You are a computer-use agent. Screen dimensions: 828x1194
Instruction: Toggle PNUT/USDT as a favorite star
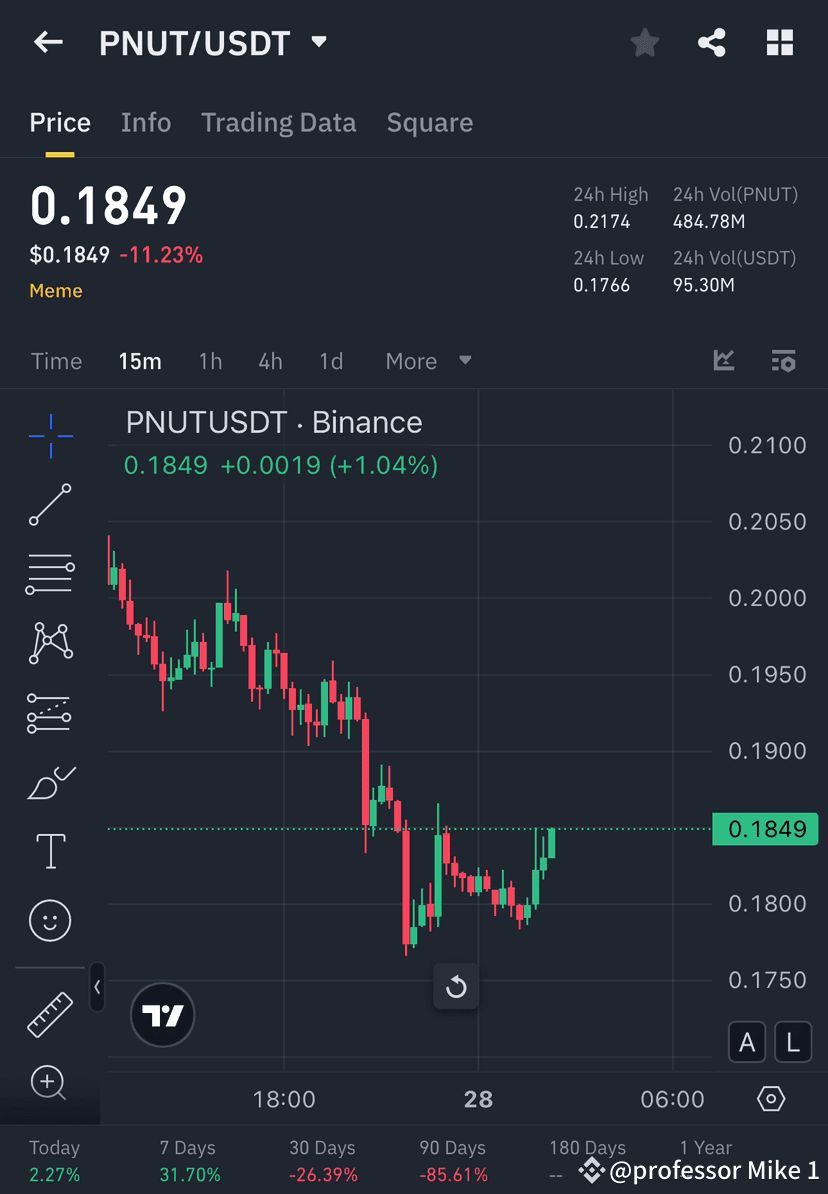pos(644,42)
